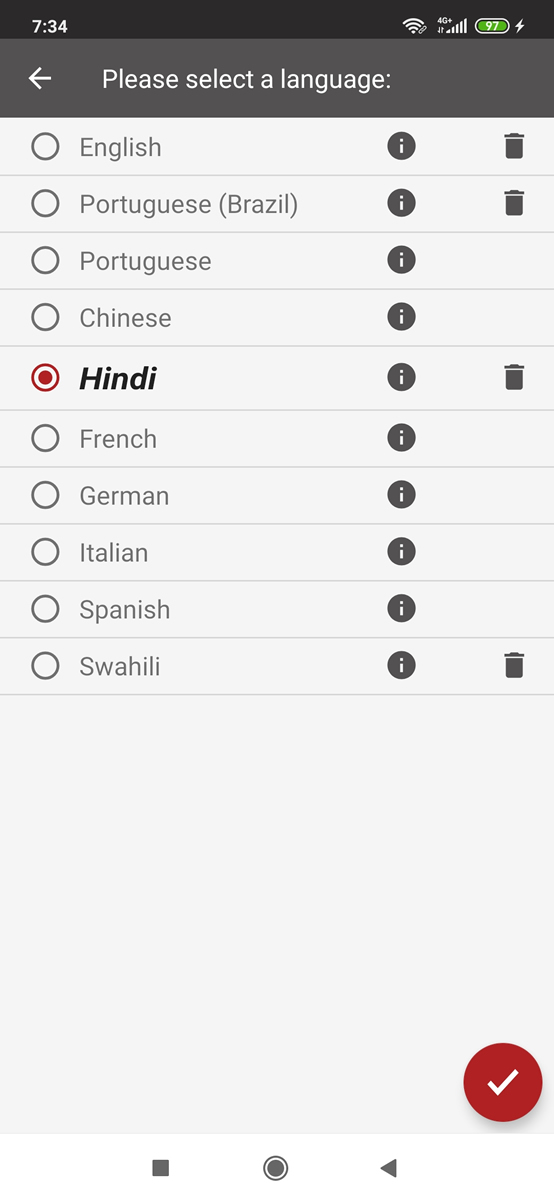Tap Android home navigation button
Screen dimensions: 554x1200
(x=276, y=1167)
